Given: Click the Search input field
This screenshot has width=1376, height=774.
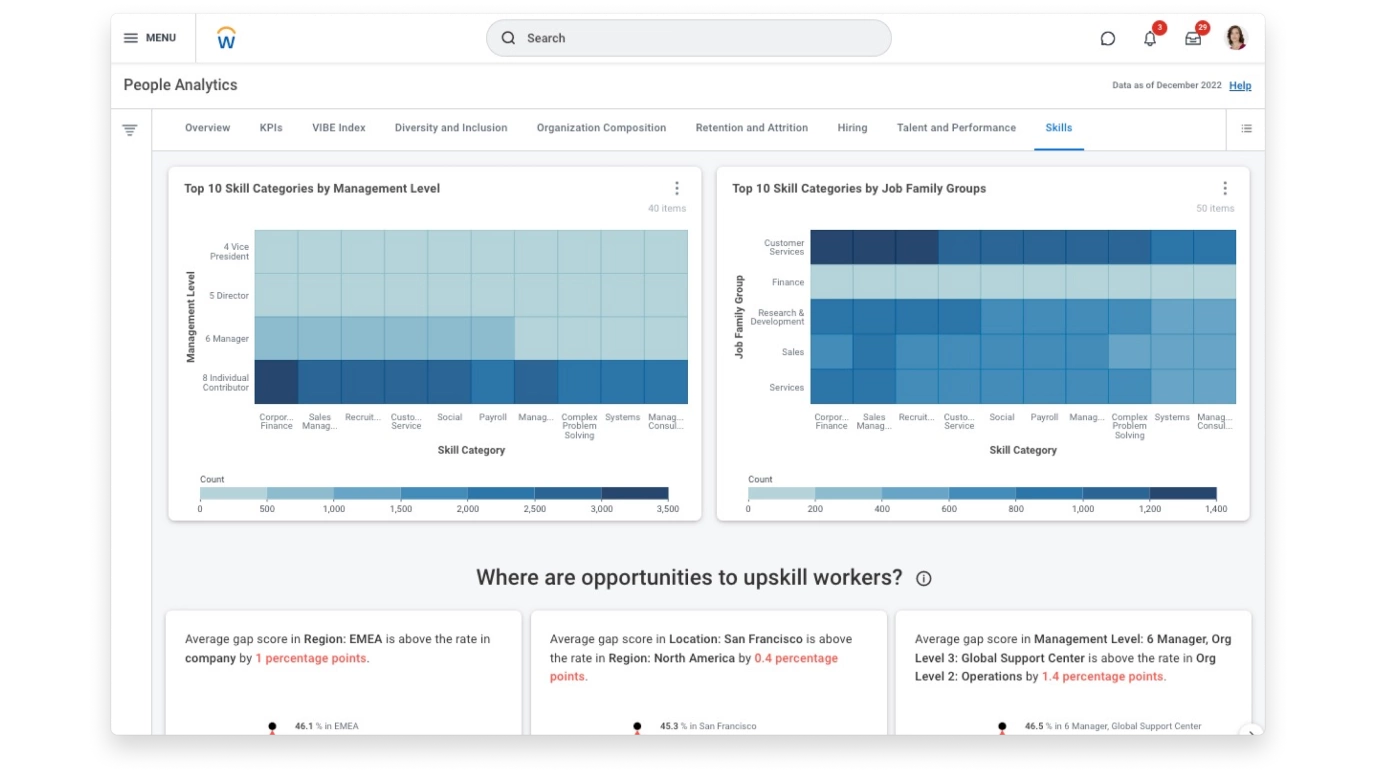Looking at the screenshot, I should pyautogui.click(x=688, y=38).
